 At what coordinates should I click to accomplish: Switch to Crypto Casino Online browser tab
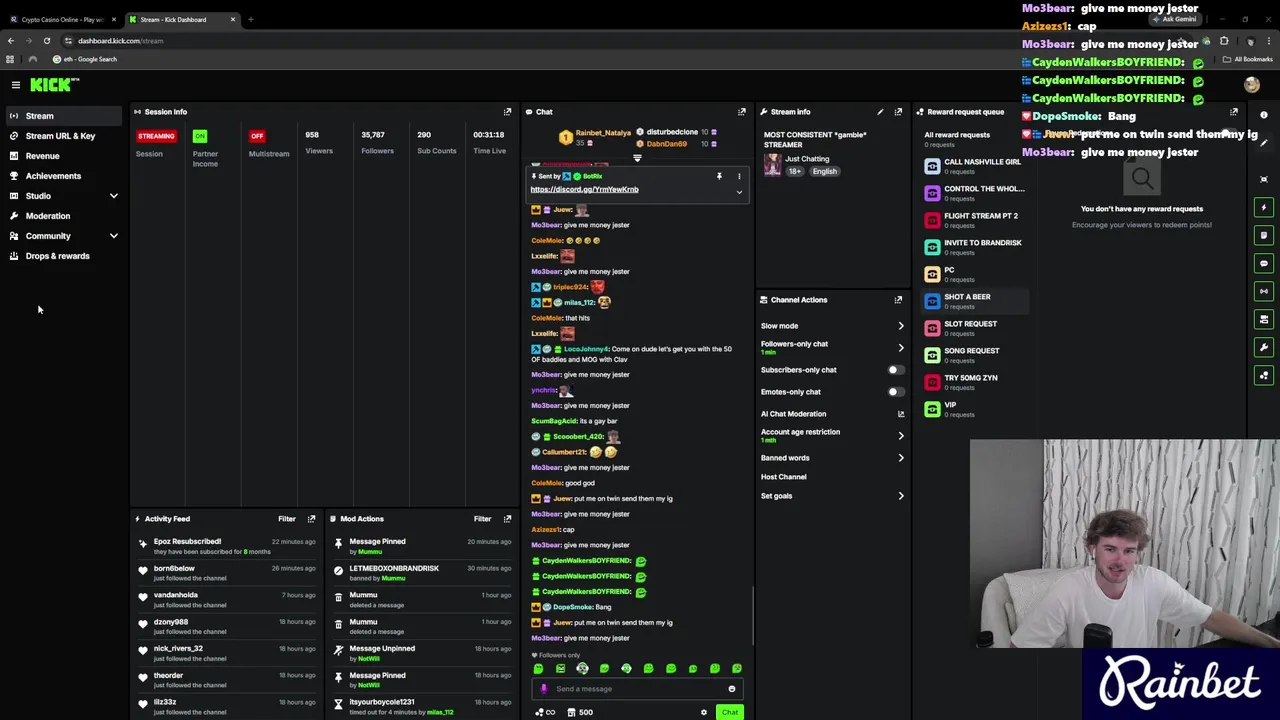60,19
